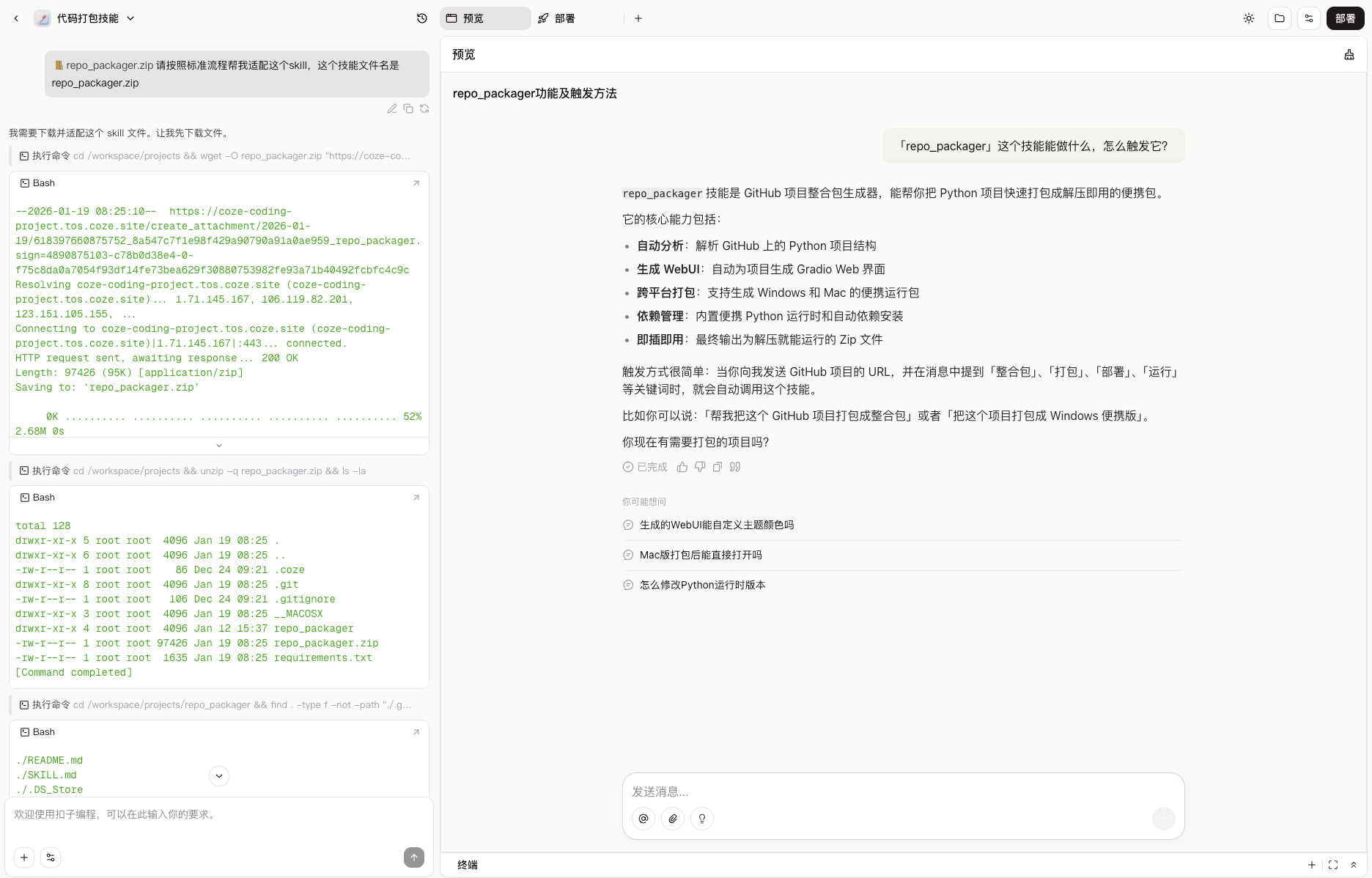Give a thumbs down to the assistant reply
1372x878 pixels.
click(x=699, y=467)
